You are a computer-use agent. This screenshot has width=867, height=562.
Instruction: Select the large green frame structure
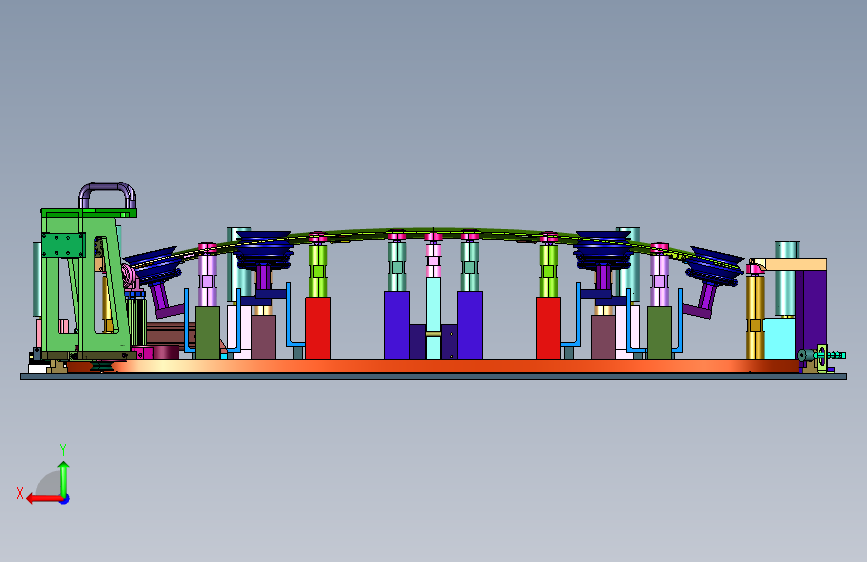coord(86,283)
